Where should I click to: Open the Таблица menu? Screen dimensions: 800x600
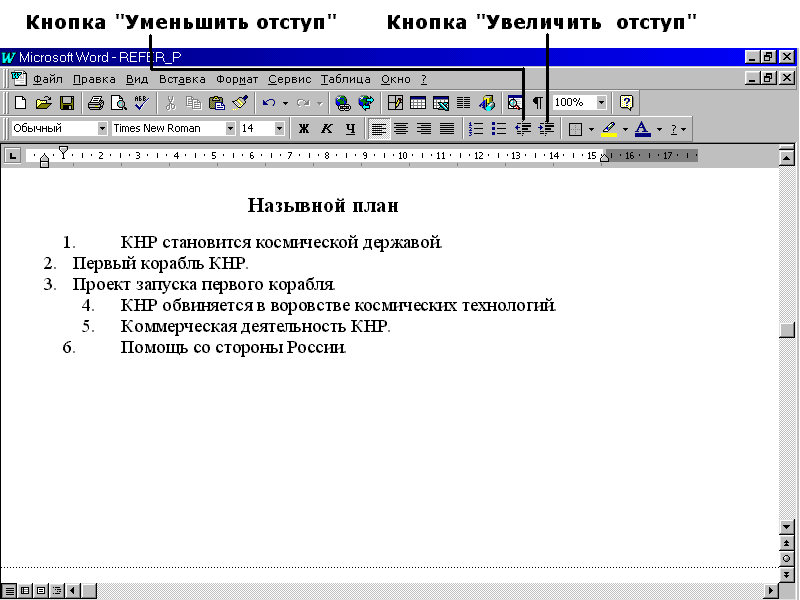click(x=346, y=79)
